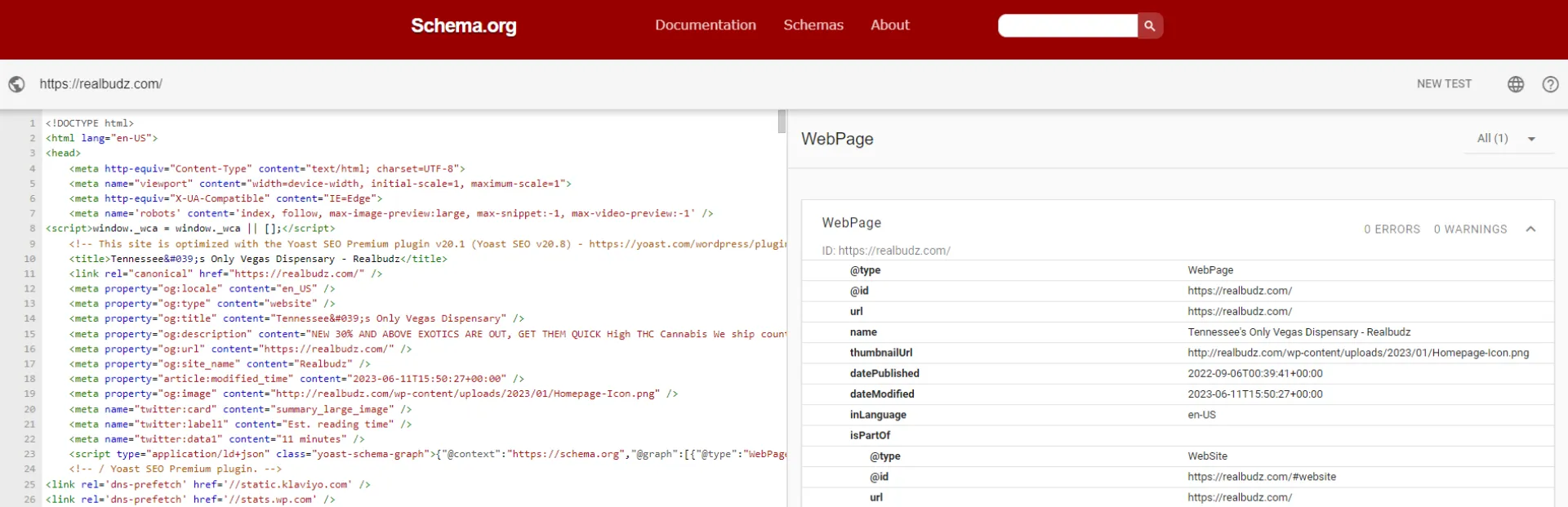This screenshot has width=1568, height=507.
Task: Click the WebPage heading in results
Action: tap(837, 139)
